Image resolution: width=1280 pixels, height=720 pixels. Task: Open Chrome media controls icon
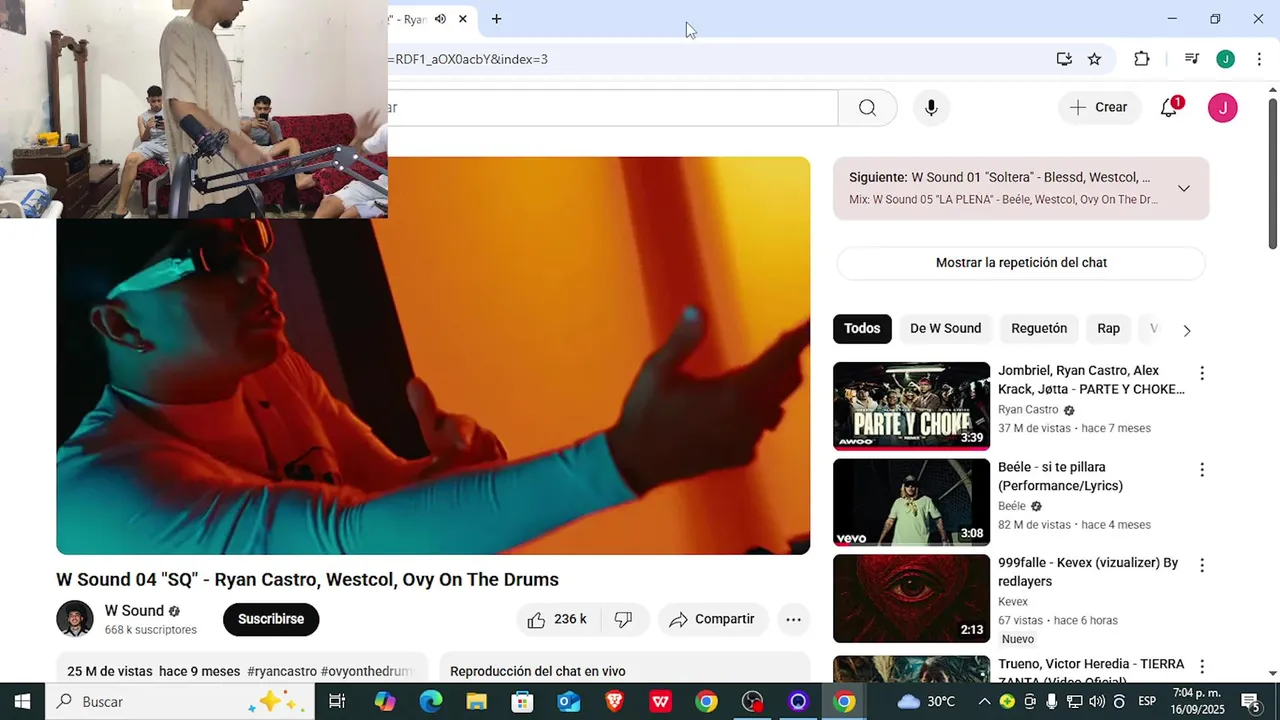pyautogui.click(x=1191, y=59)
